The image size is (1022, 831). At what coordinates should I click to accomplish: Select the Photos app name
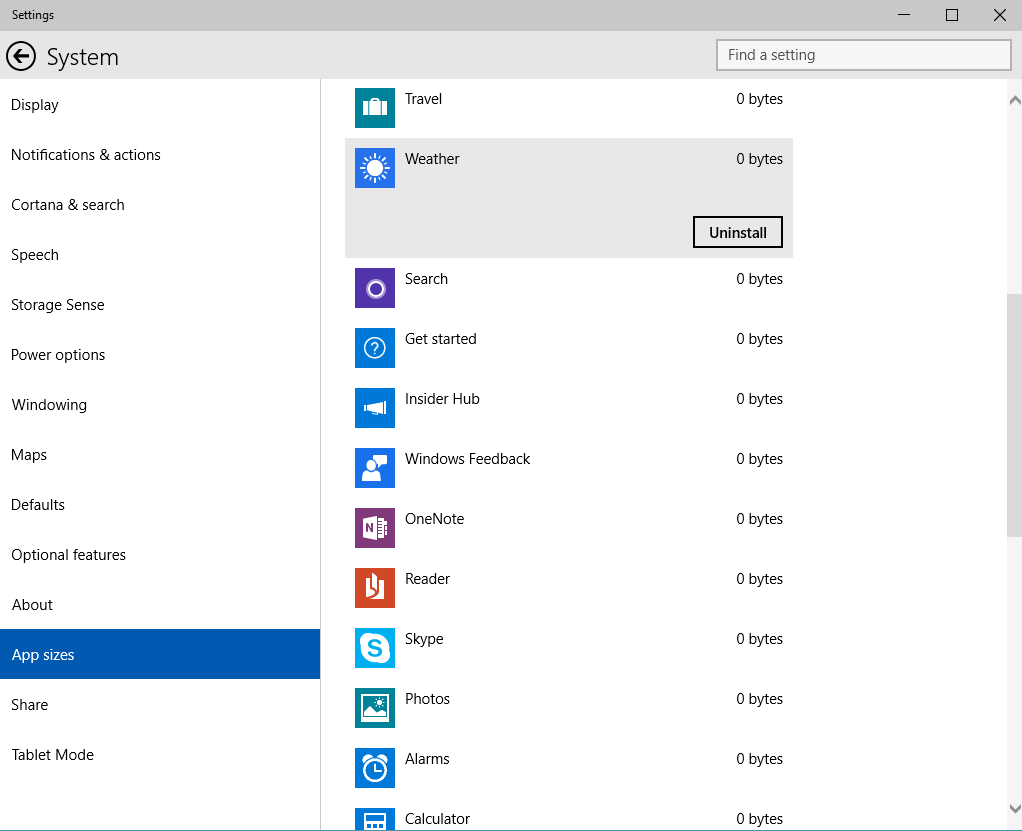coord(427,699)
